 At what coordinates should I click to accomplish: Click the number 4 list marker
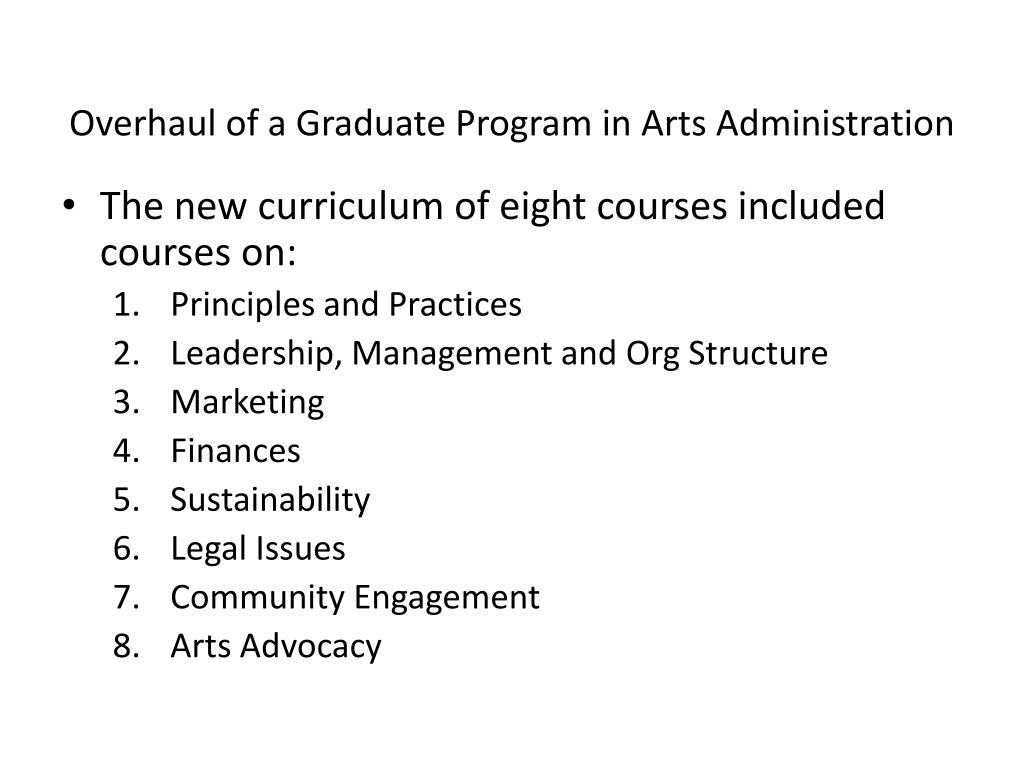127,451
